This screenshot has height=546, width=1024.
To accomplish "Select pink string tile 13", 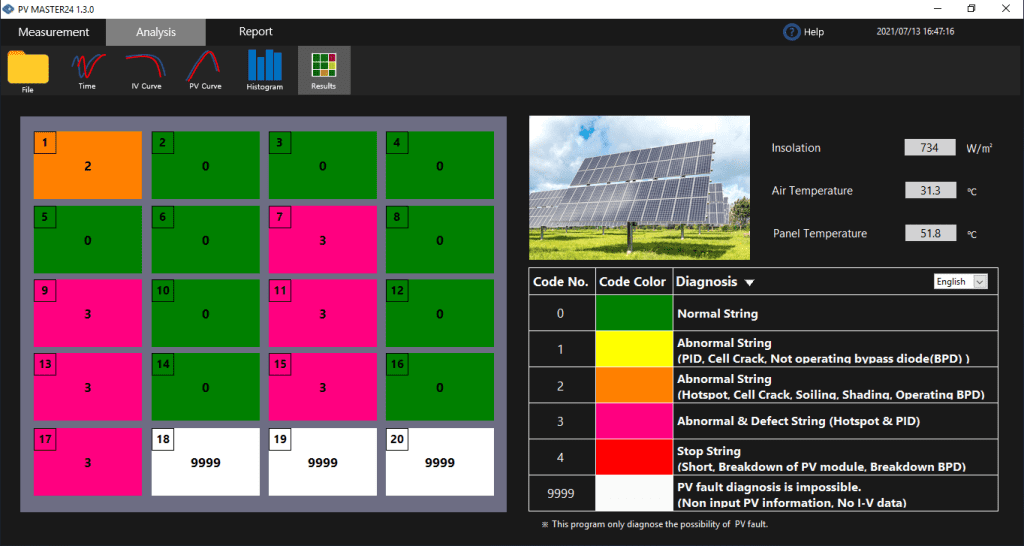I will (88, 387).
